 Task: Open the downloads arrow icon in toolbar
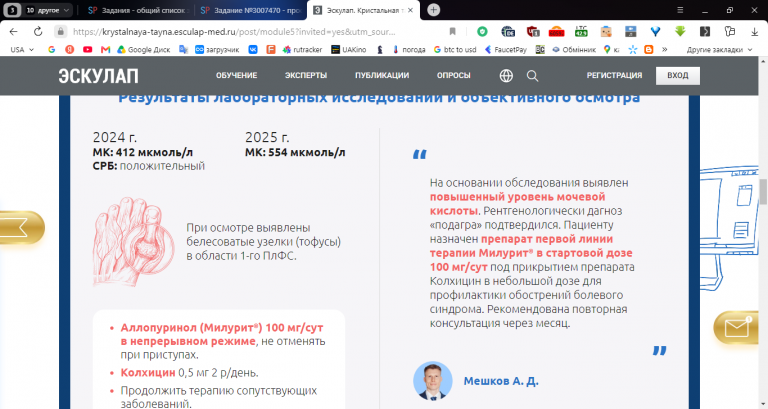coord(754,32)
